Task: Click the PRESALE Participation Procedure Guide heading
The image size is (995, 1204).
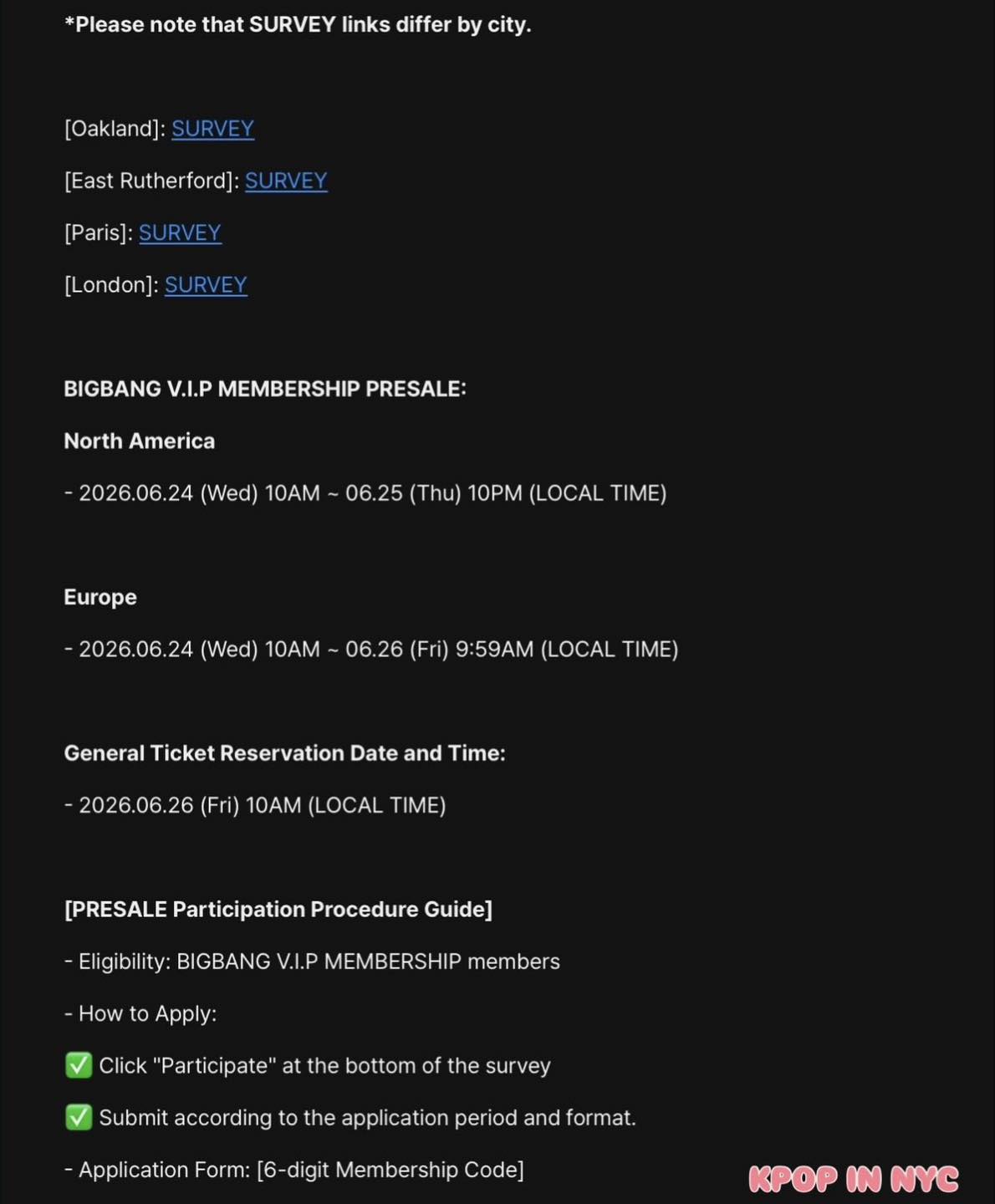Action: click(278, 909)
